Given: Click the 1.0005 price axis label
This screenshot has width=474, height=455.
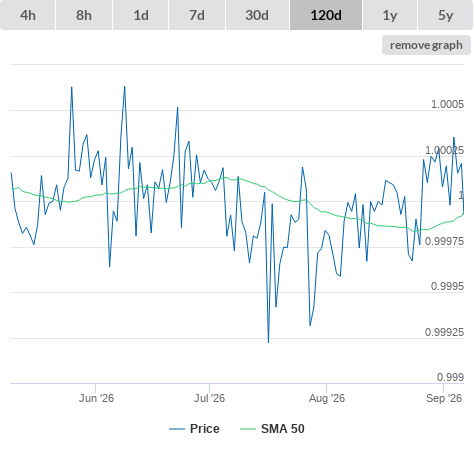Looking at the screenshot, I should [447, 104].
